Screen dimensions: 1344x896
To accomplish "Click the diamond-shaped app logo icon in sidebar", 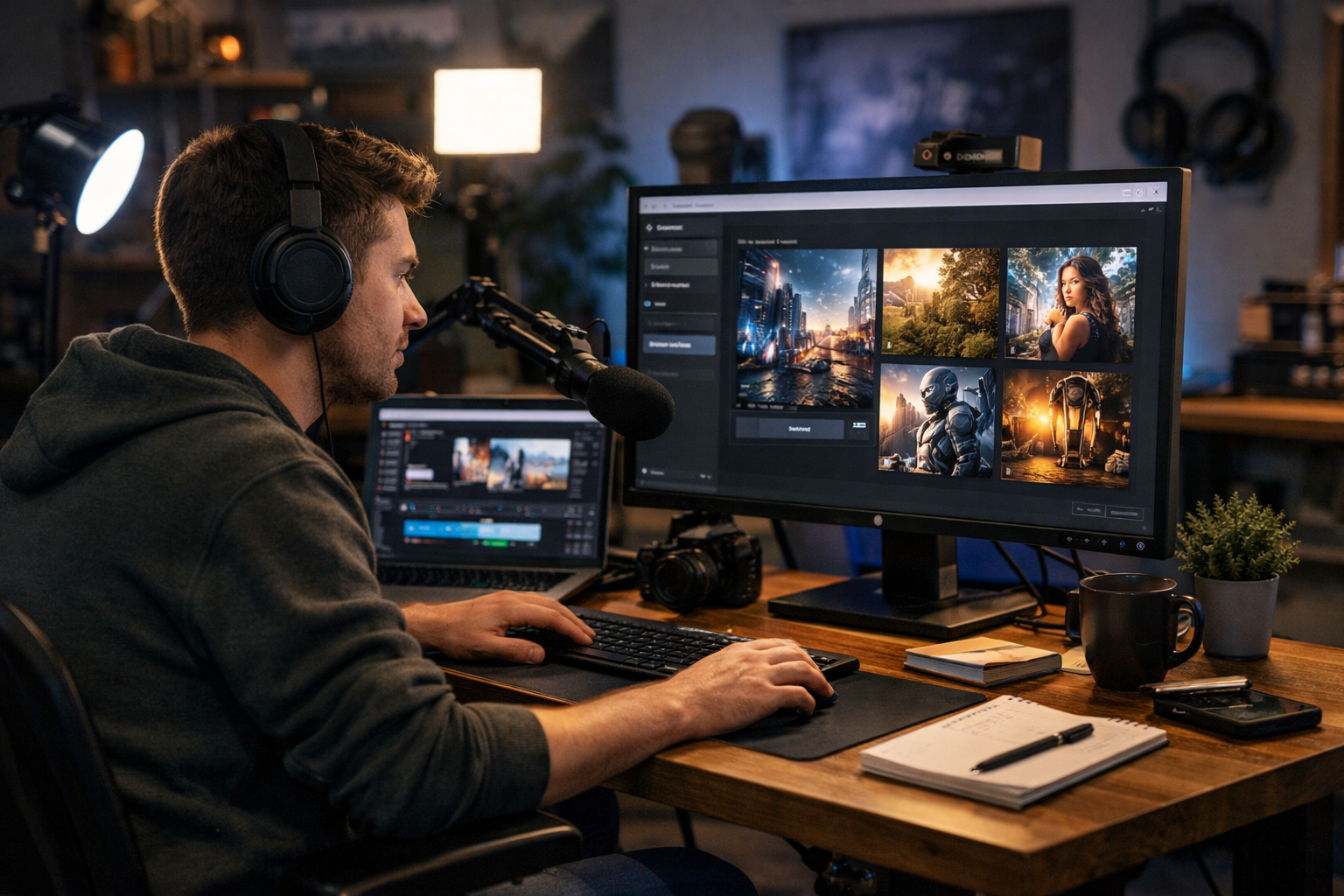I will coord(648,227).
